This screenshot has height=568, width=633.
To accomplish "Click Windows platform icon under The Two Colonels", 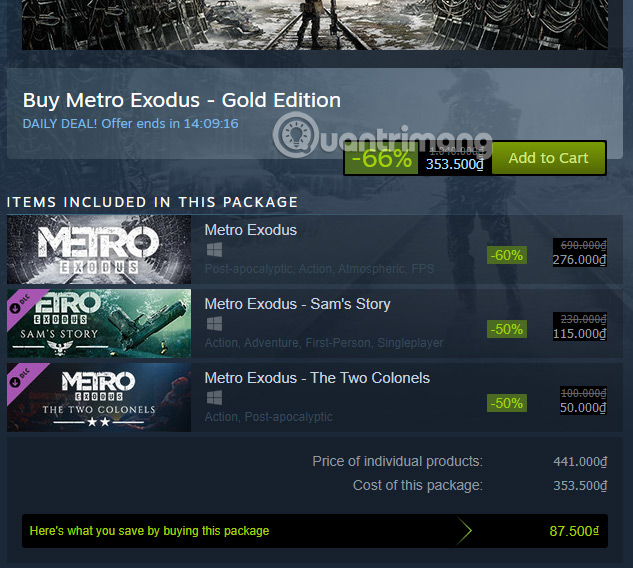I will click(x=213, y=398).
